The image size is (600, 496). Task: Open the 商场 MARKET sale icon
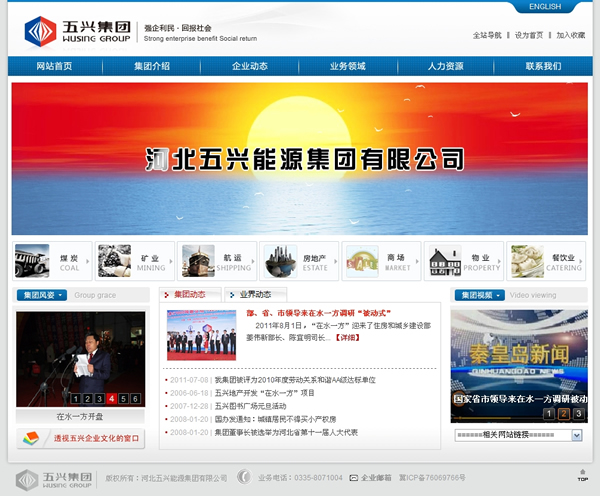click(x=362, y=261)
